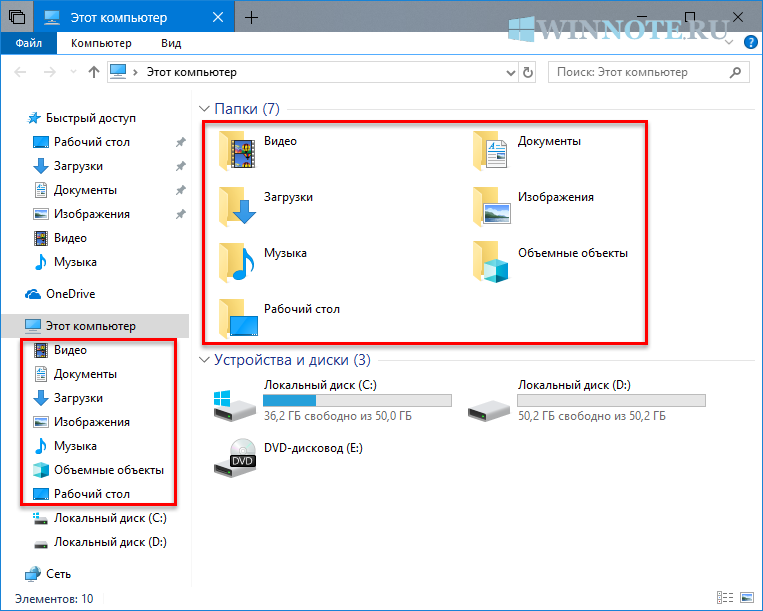Viewport: 763px width, 611px height.
Task: Open Документы under Этот компьютер in sidebar
Action: click(75, 374)
